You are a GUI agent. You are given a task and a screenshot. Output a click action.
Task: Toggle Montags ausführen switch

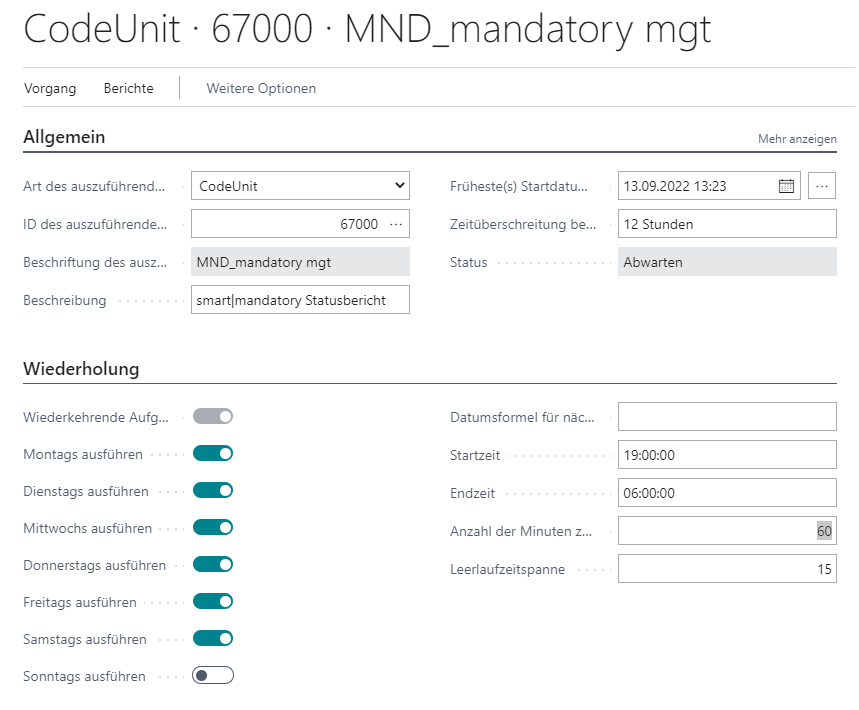(213, 454)
